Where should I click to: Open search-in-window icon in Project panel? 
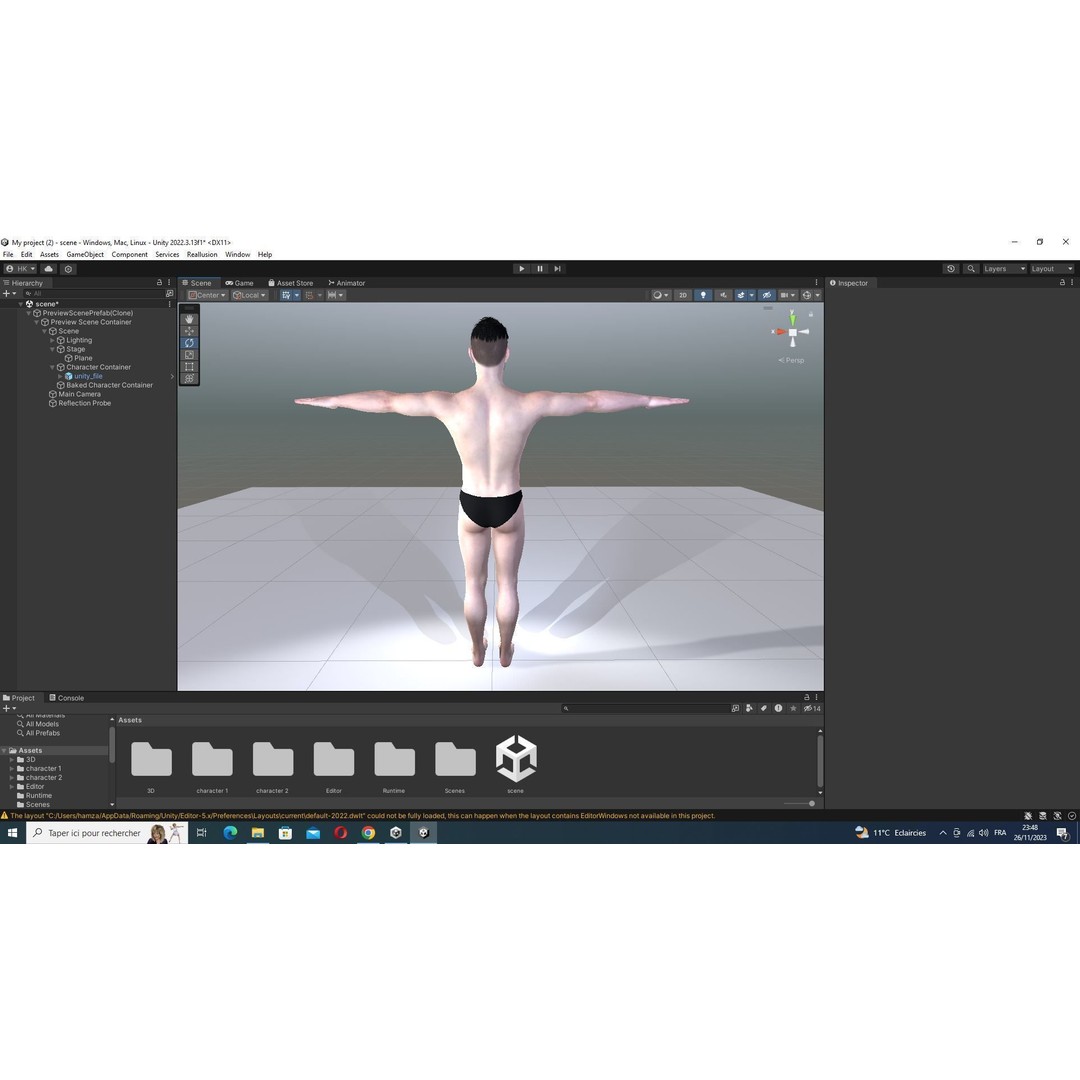pyautogui.click(x=735, y=708)
